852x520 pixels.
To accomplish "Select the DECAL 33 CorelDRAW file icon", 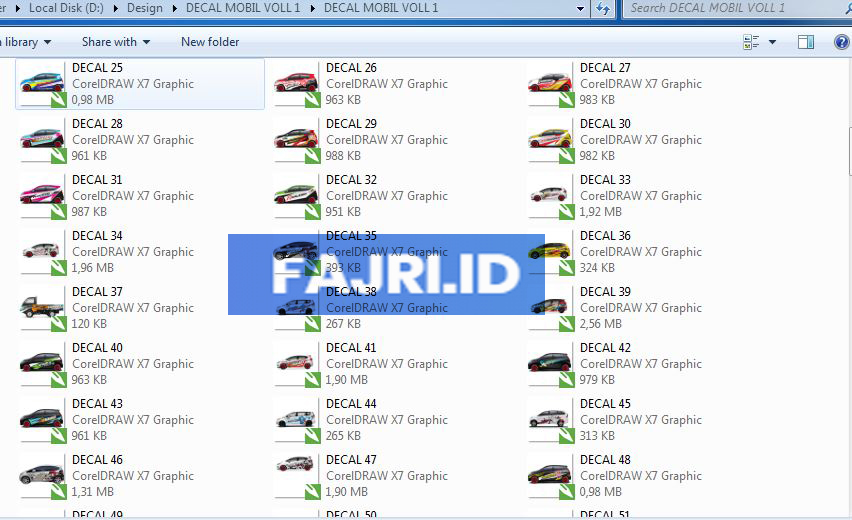I will coord(550,196).
